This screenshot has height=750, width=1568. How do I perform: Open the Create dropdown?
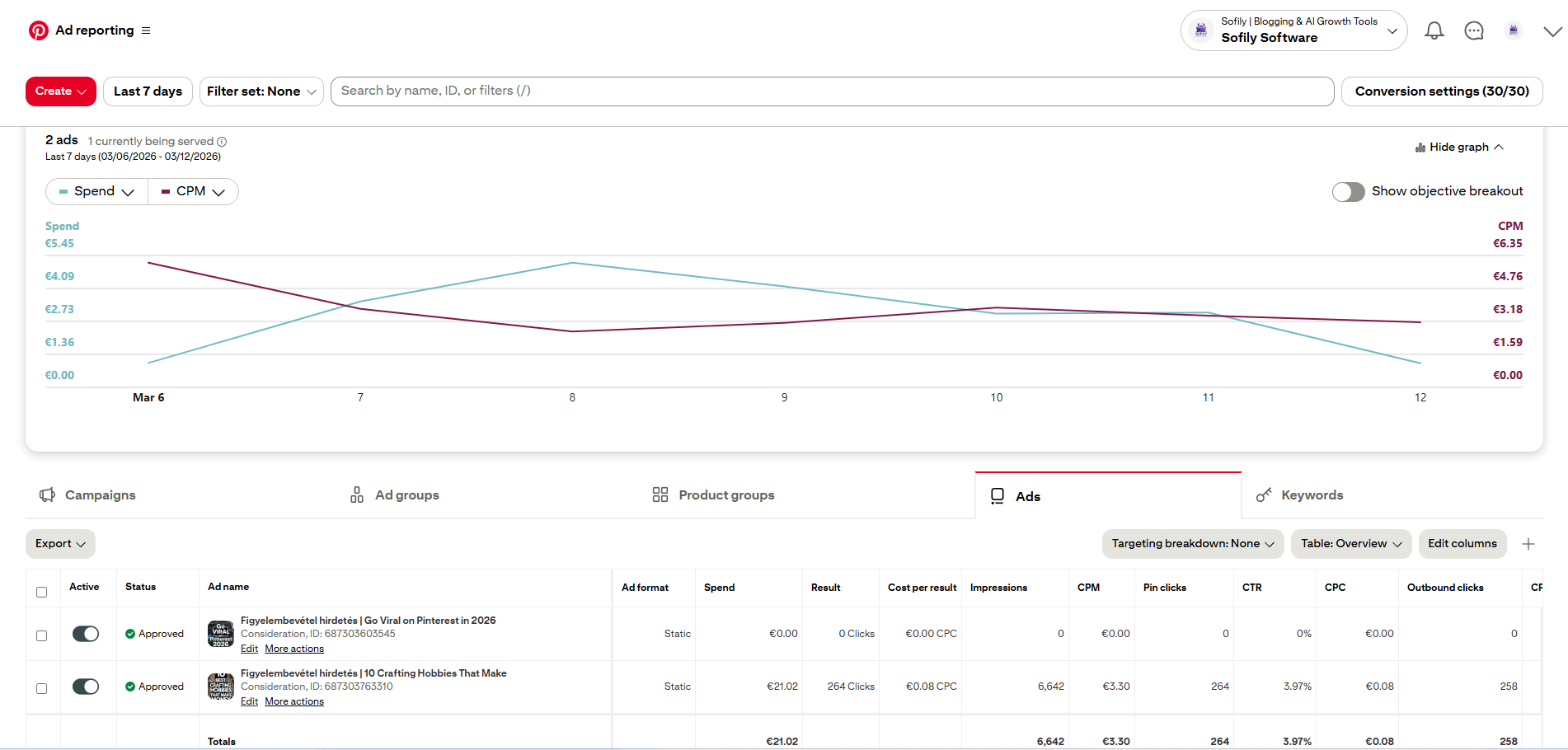coord(60,91)
